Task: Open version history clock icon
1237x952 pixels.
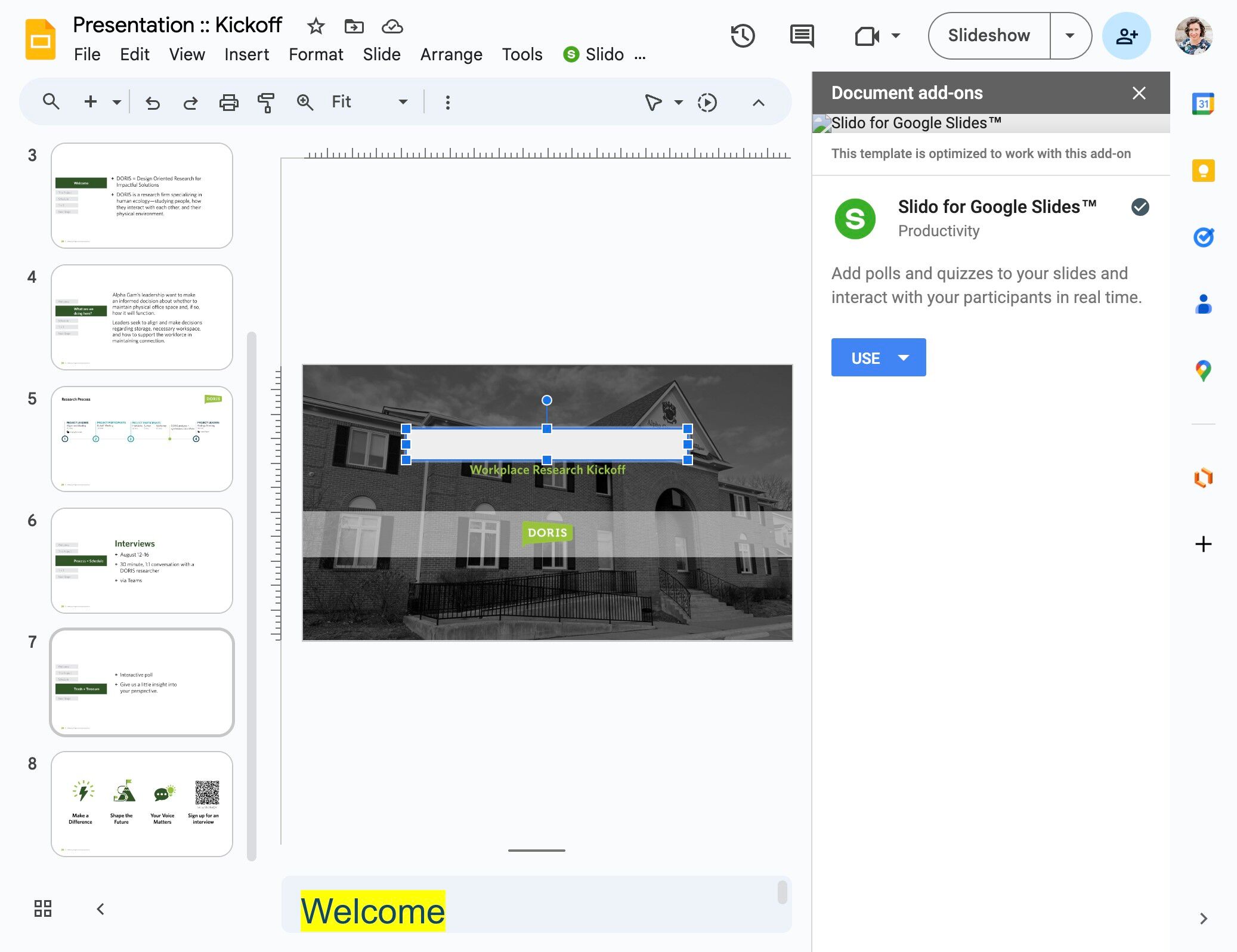Action: pyautogui.click(x=743, y=36)
